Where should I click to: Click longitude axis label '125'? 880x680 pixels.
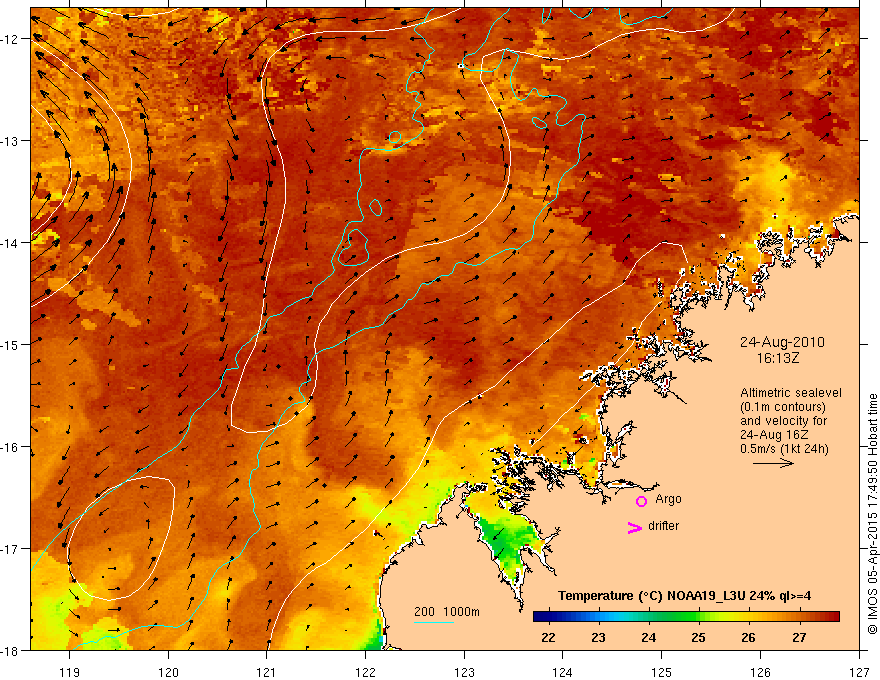click(661, 672)
